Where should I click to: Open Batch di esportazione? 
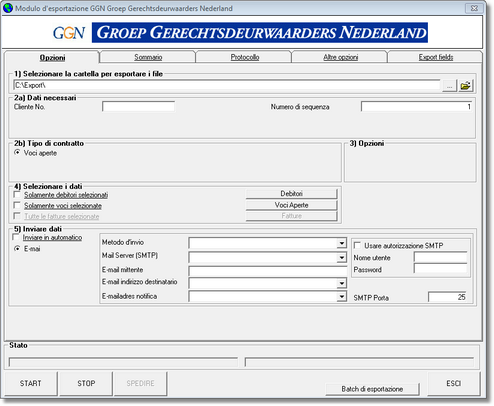click(x=372, y=389)
